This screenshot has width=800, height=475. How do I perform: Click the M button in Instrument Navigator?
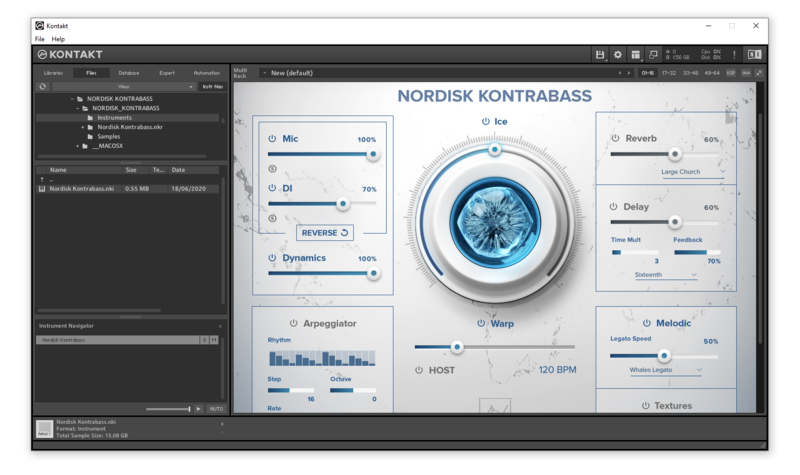[x=214, y=340]
